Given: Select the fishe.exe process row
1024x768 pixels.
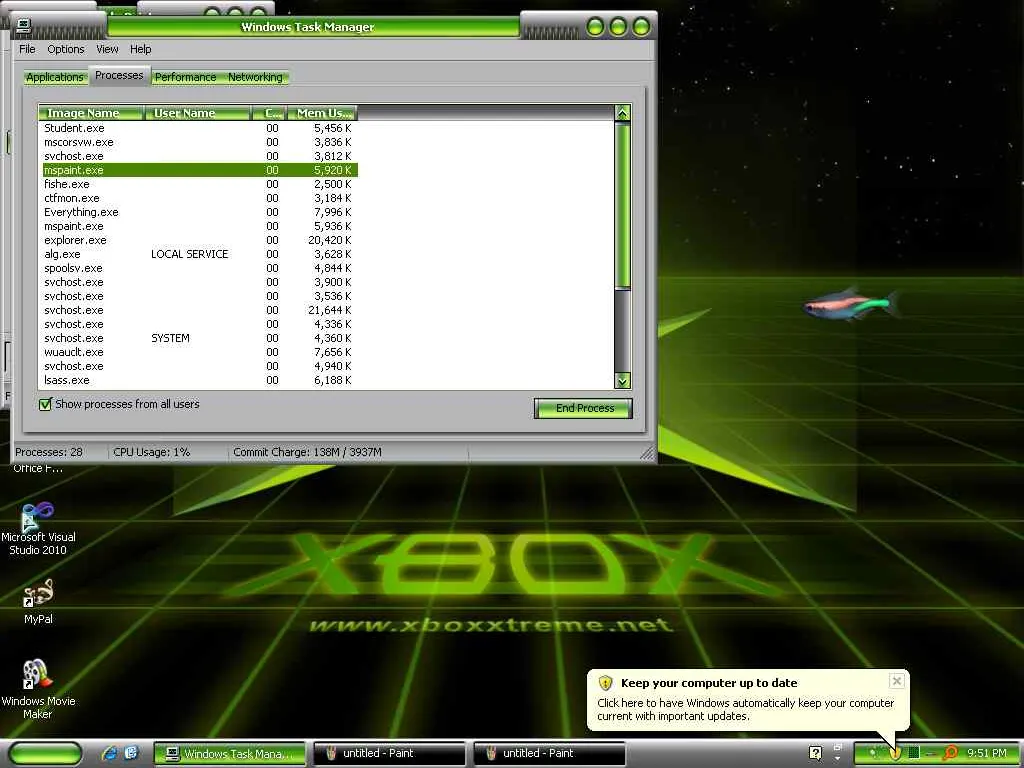Looking at the screenshot, I should (x=198, y=184).
